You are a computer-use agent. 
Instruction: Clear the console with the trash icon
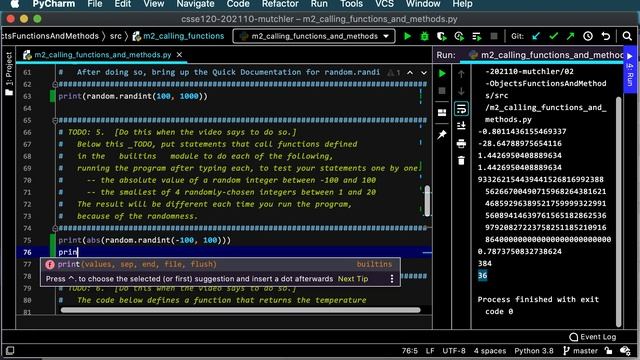[x=461, y=160]
